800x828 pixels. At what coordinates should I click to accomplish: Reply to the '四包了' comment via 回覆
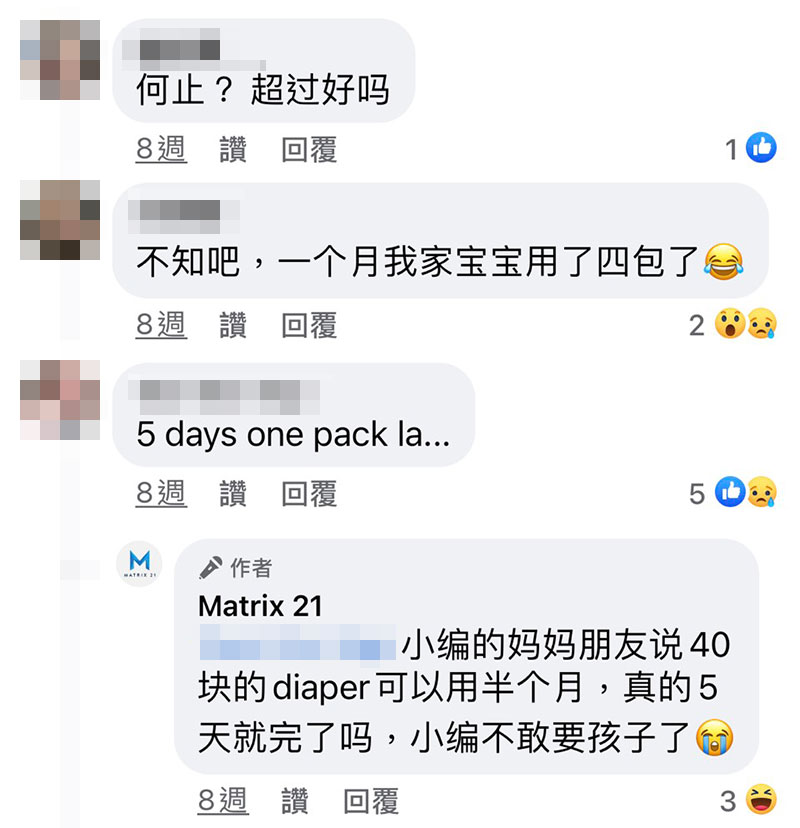click(x=309, y=324)
